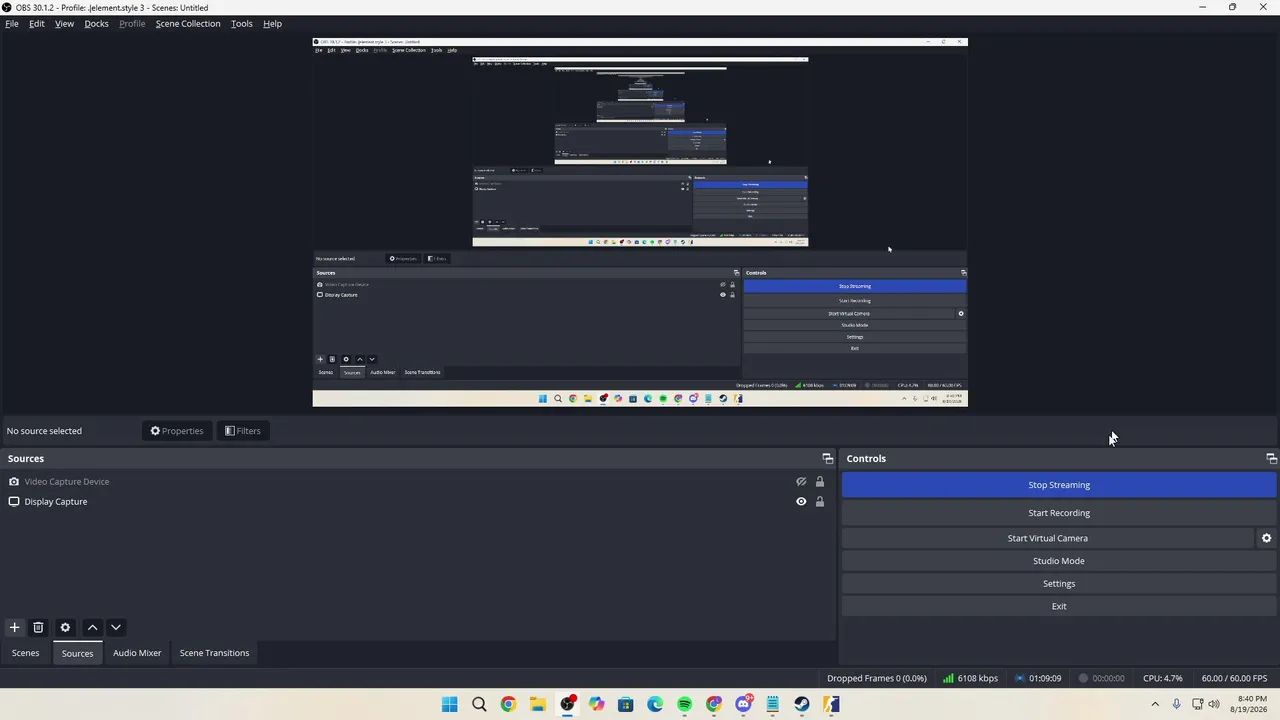The height and width of the screenshot is (720, 1280).
Task: Click the green bitrate signal bars icon
Action: click(948, 678)
